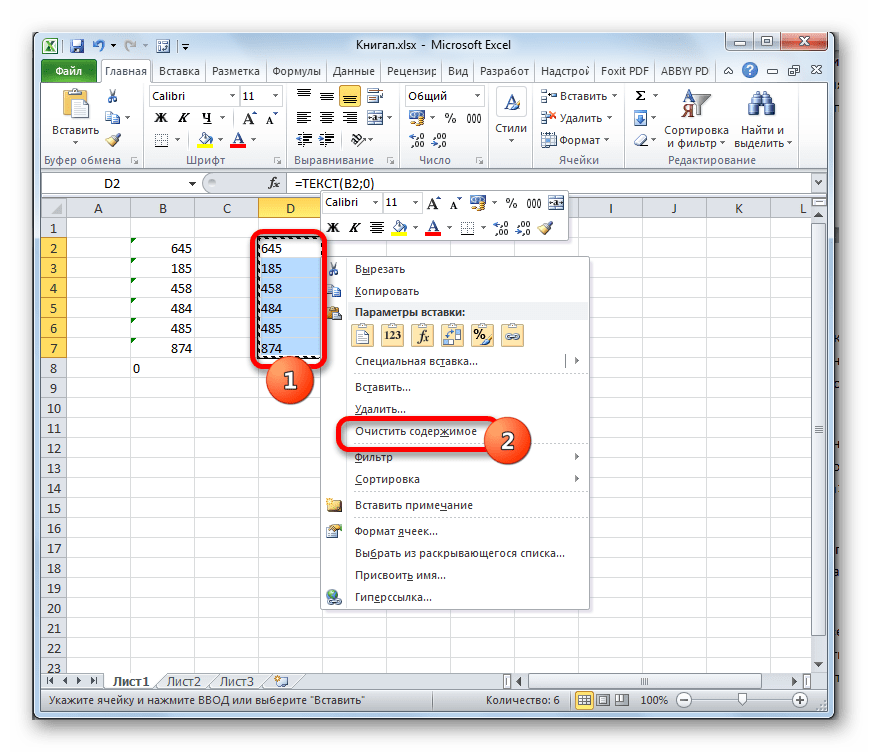Image resolution: width=871 pixels, height=752 pixels.
Task: Open mini toolbar font size dropdown
Action: point(415,203)
